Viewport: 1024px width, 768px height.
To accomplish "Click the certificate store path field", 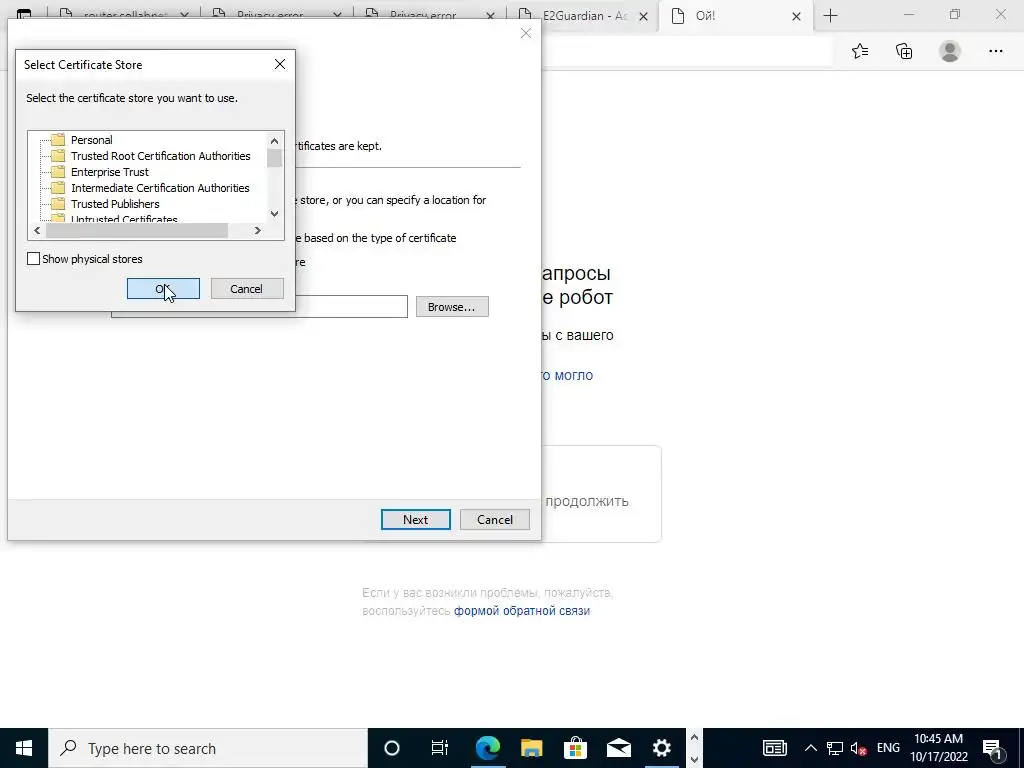I will point(351,307).
